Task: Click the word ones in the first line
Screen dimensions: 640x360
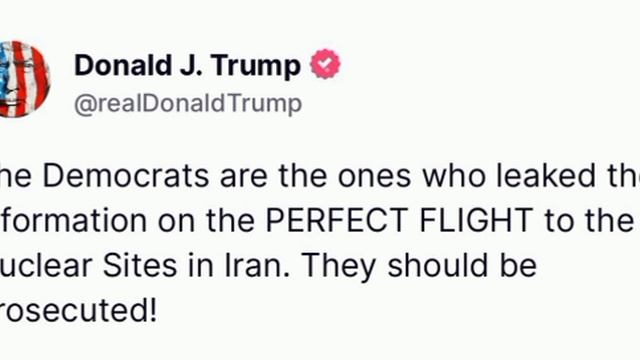Action: pos(374,176)
